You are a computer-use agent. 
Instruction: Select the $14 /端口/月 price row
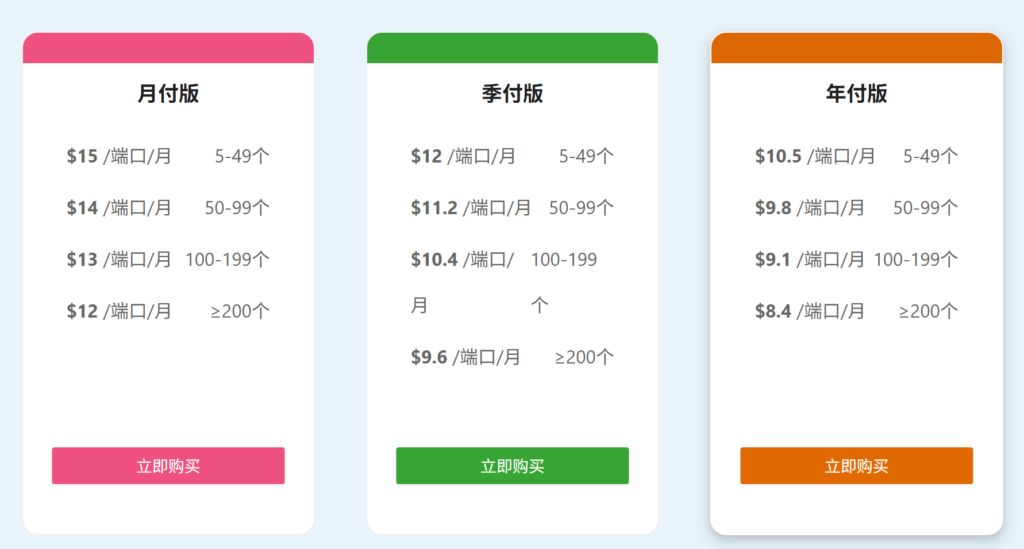pyautogui.click(x=119, y=208)
